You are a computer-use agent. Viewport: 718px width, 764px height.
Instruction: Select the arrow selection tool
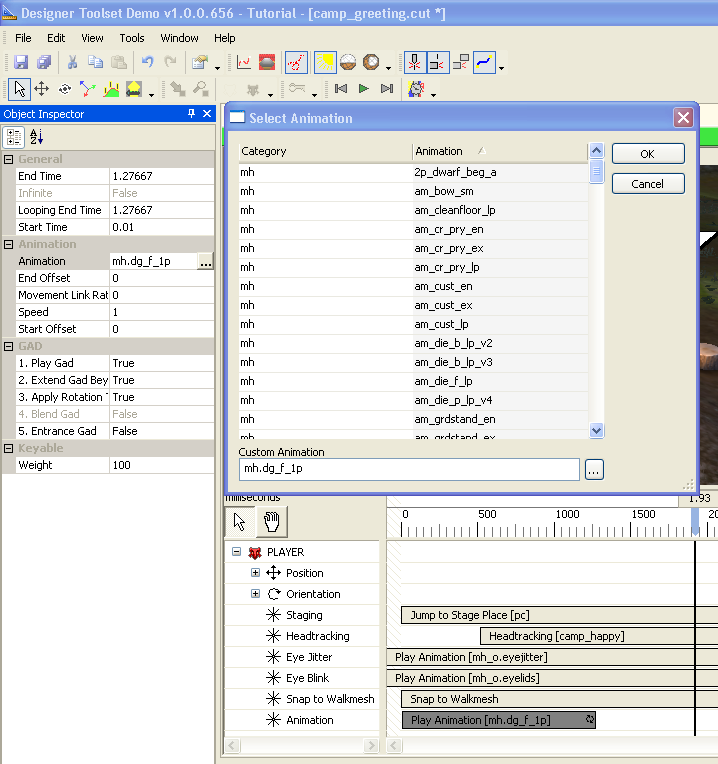[20, 89]
